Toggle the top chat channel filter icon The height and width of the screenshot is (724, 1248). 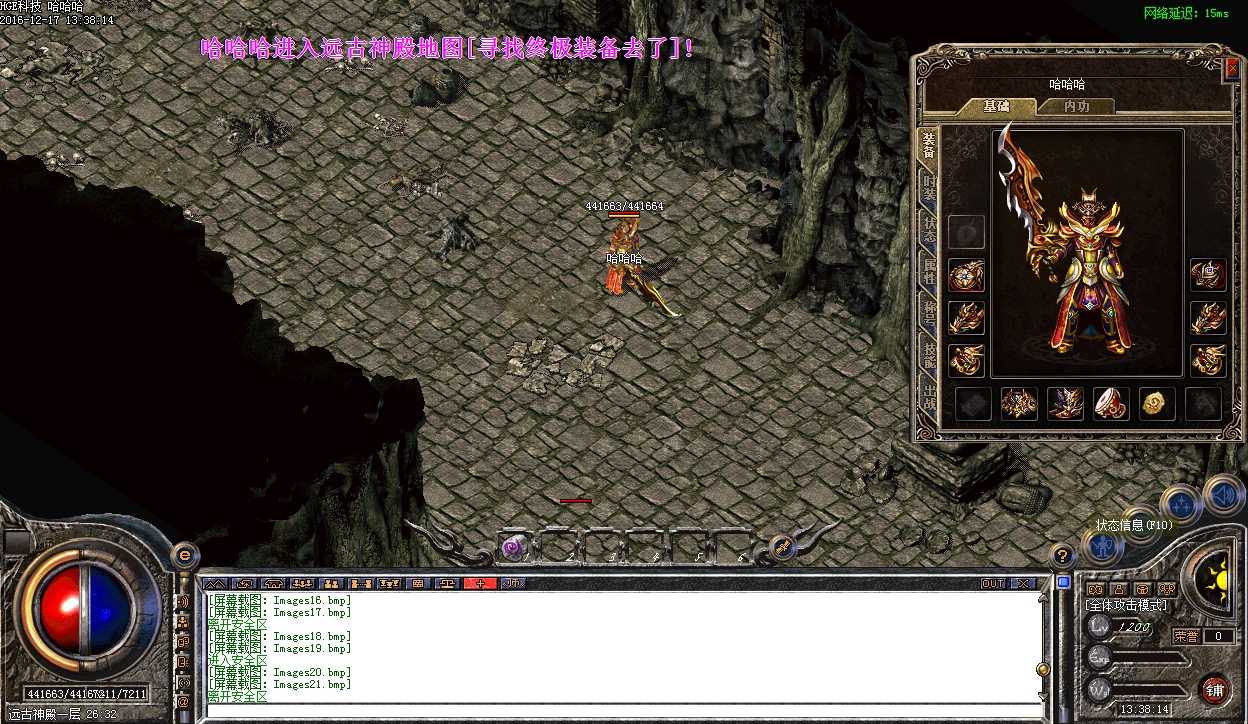point(184,602)
